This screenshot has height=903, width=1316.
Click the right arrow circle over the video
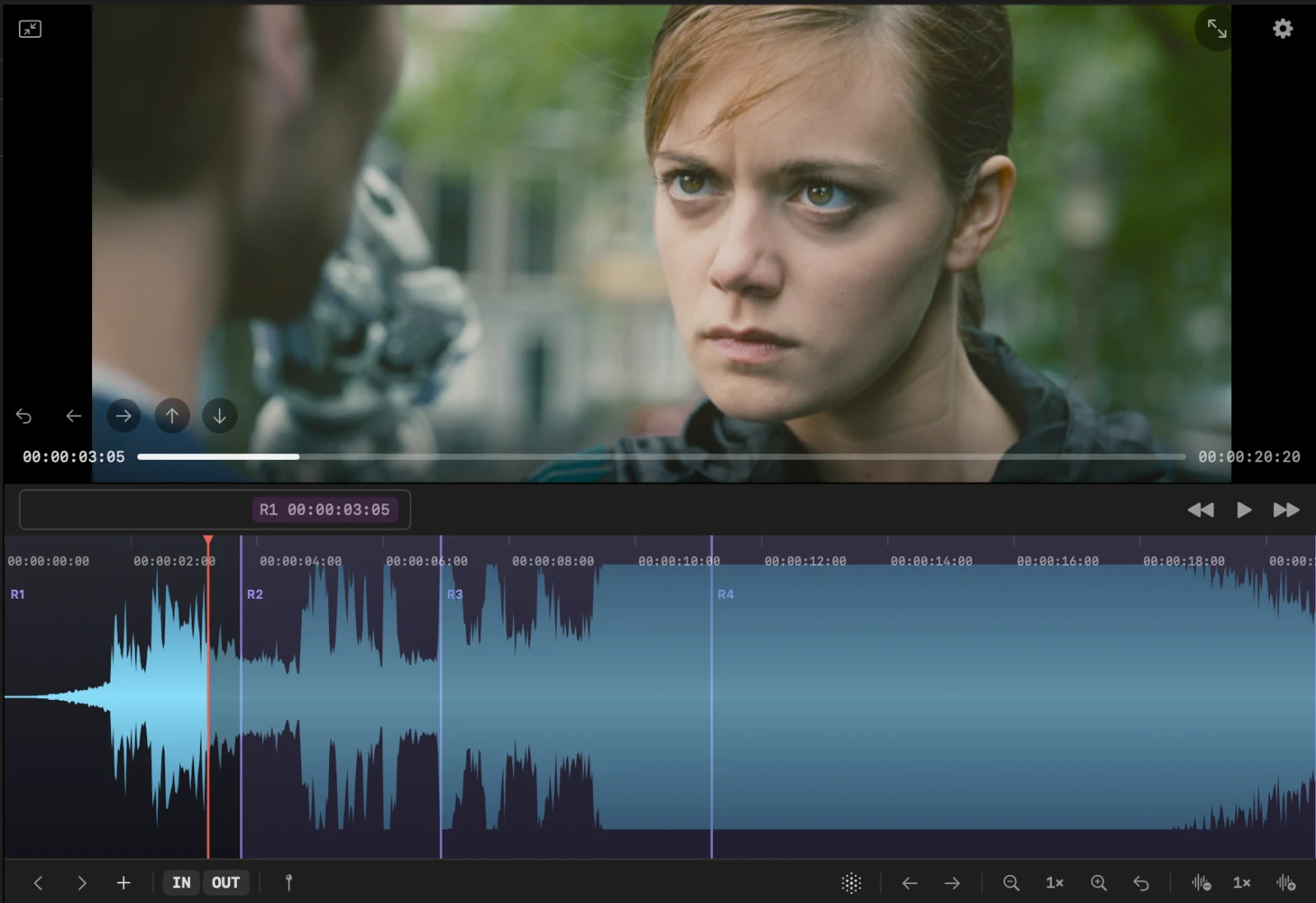(123, 416)
